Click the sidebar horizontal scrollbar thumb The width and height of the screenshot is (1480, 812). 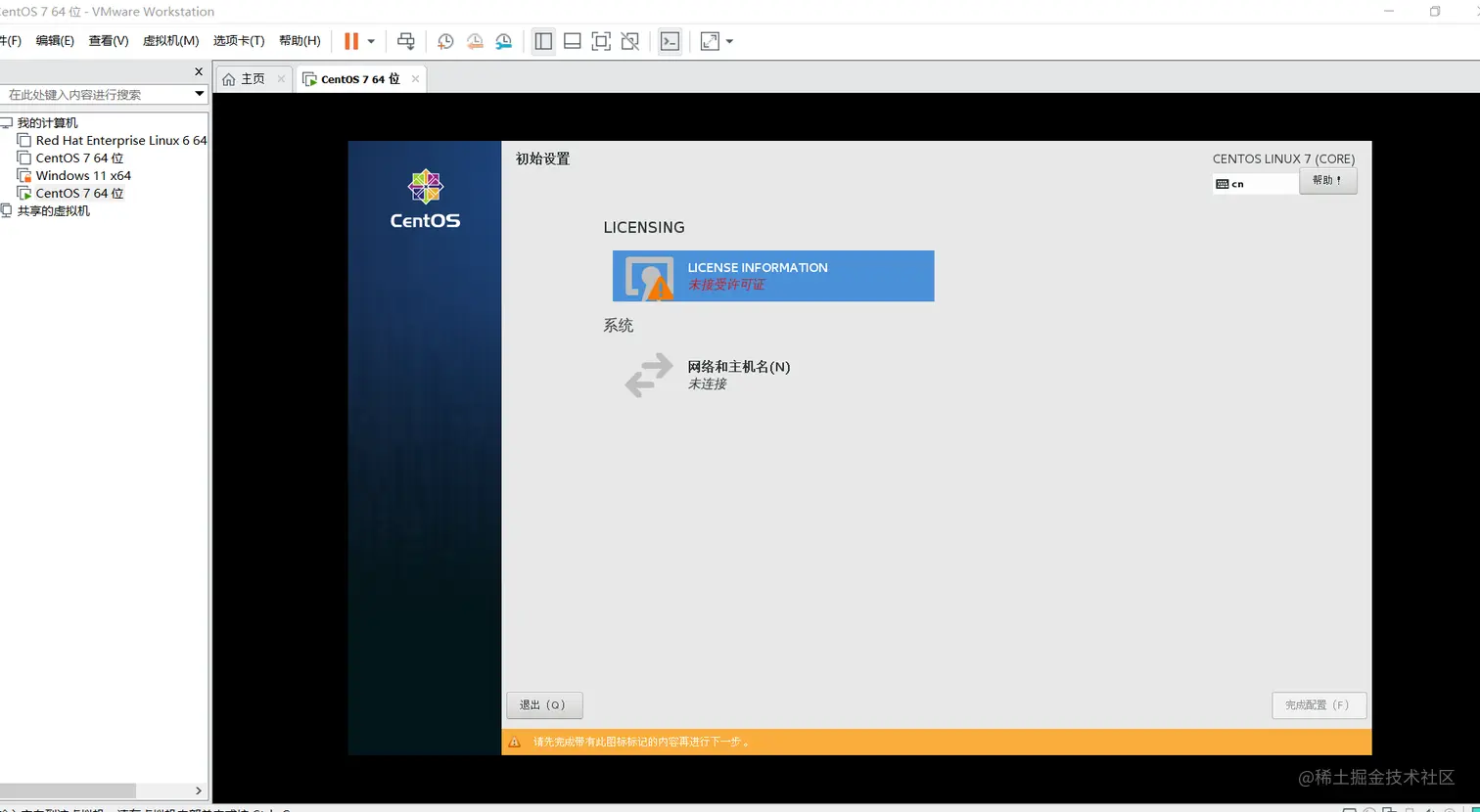click(68, 790)
